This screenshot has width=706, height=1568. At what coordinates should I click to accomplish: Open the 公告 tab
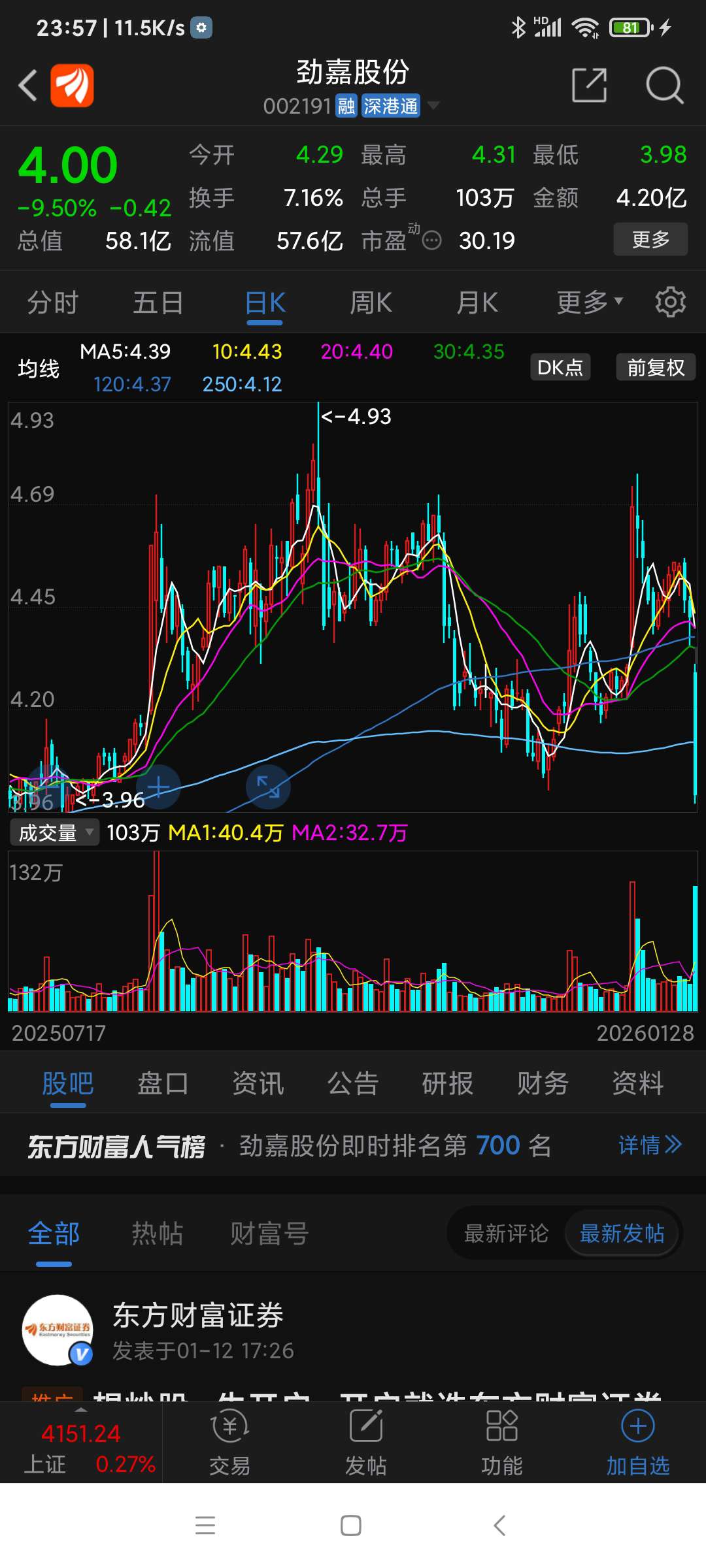pyautogui.click(x=353, y=1083)
